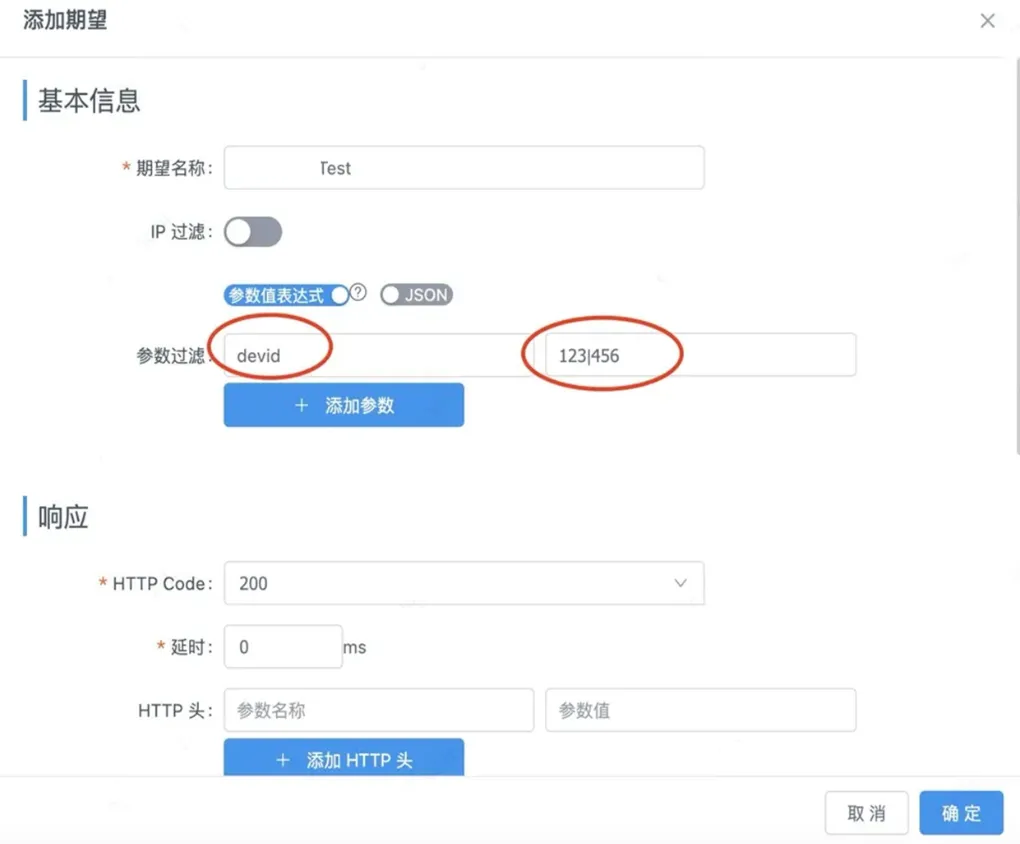This screenshot has width=1020, height=844.
Task: Click the HTTP 头 参数值 field
Action: point(701,710)
